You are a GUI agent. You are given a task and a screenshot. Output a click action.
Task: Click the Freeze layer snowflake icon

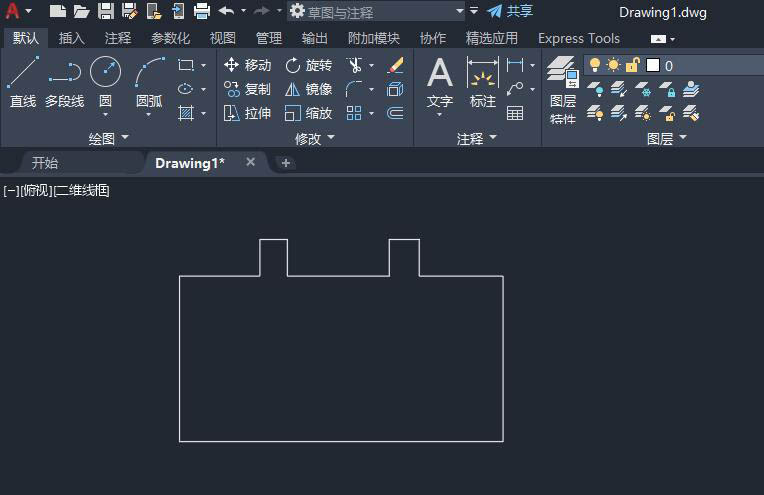[x=643, y=90]
